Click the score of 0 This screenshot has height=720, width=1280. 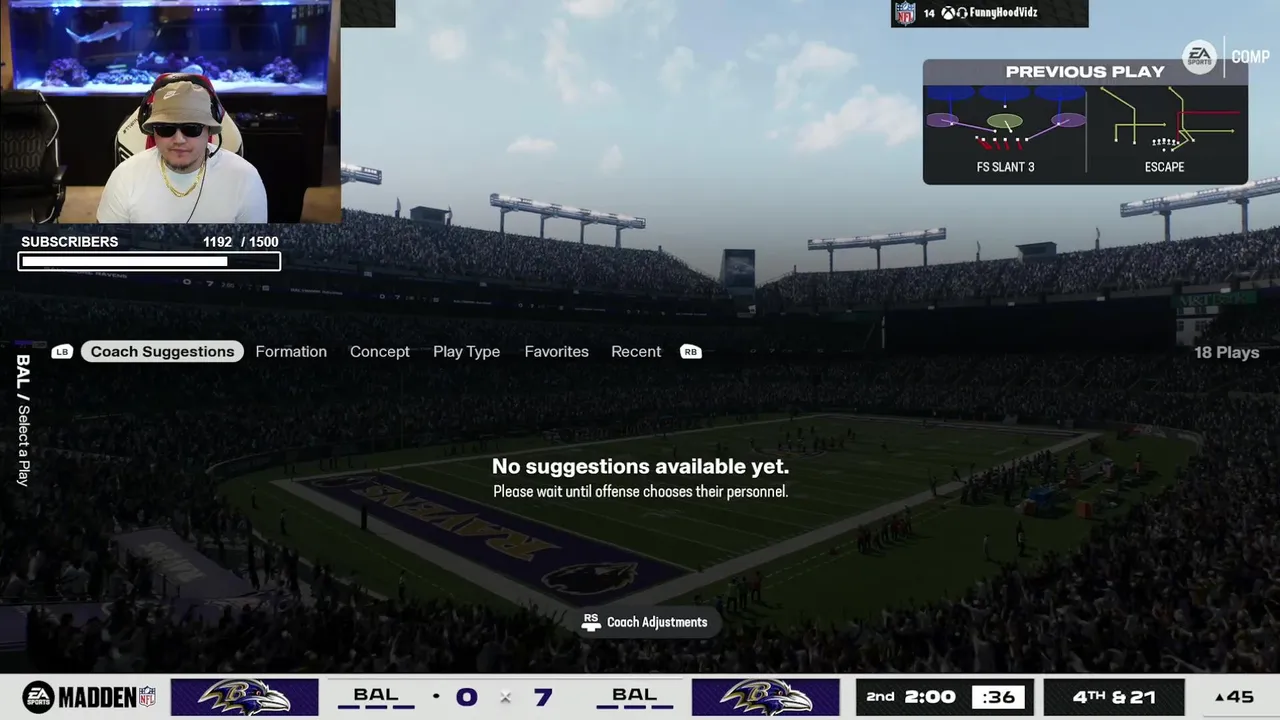466,697
